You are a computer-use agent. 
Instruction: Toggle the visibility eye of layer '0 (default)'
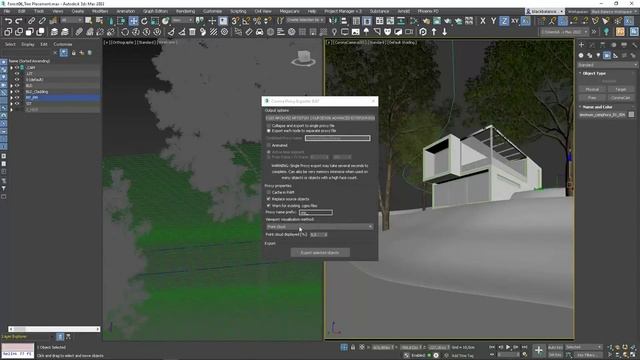click(x=17, y=80)
